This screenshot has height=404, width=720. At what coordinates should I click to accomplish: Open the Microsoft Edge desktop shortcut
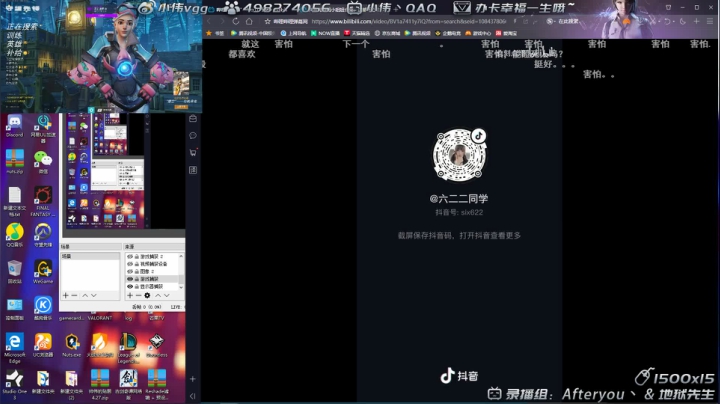15,348
